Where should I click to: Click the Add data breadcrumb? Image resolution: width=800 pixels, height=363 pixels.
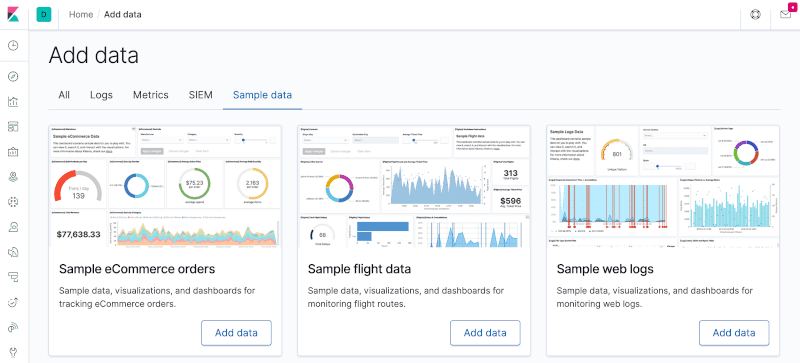(123, 14)
